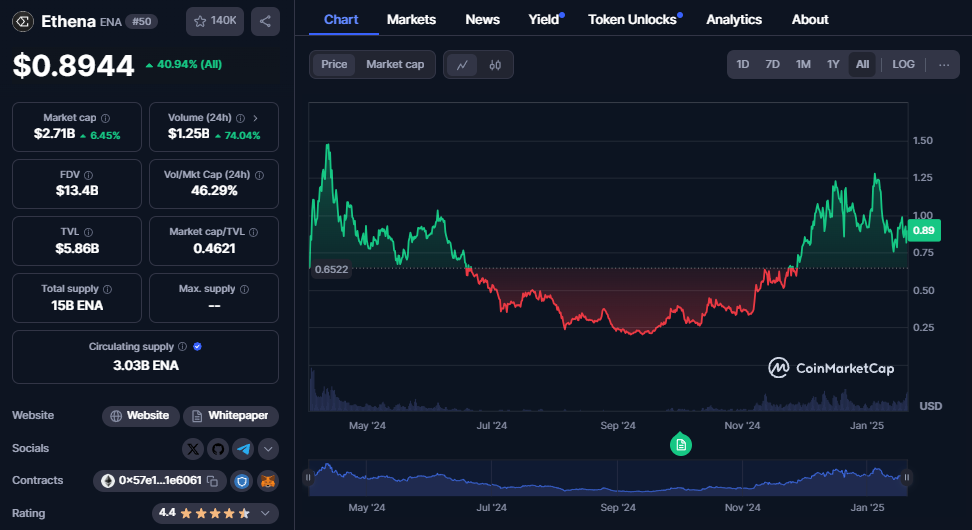This screenshot has width=972, height=530.
Task: Show TVL info icon
Action: point(89,232)
